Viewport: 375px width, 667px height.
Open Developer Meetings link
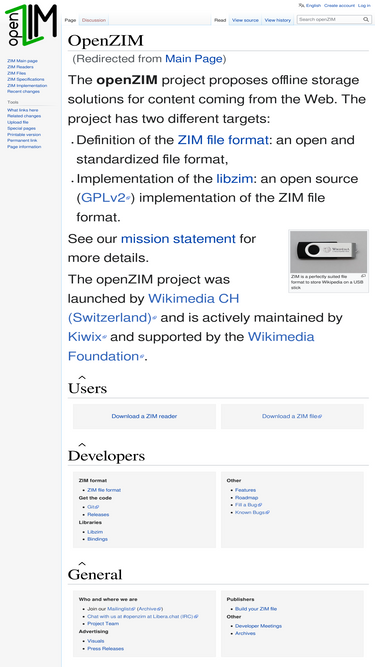pyautogui.click(x=259, y=626)
